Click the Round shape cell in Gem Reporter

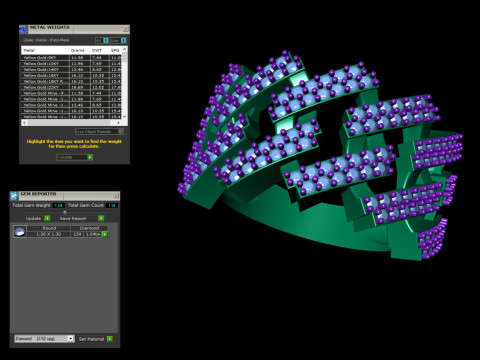pos(49,228)
